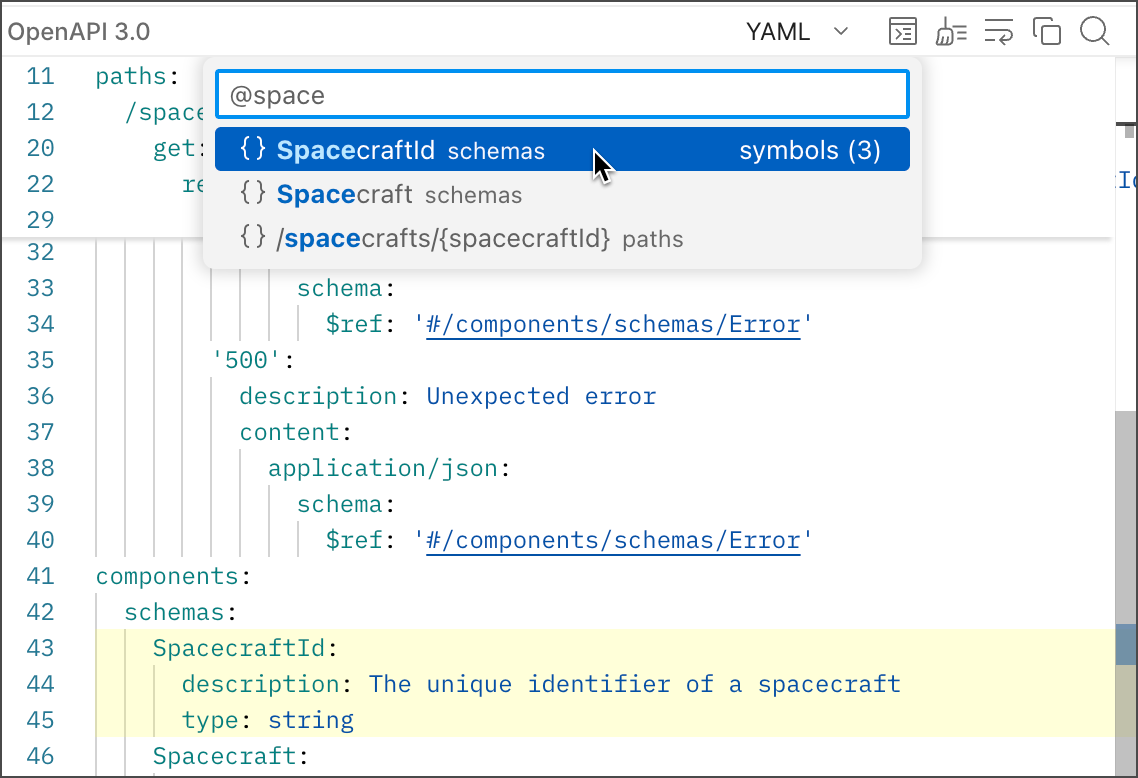This screenshot has width=1138, height=778.
Task: Click 'Spacecraft:' key on line 46
Action: tap(231, 756)
